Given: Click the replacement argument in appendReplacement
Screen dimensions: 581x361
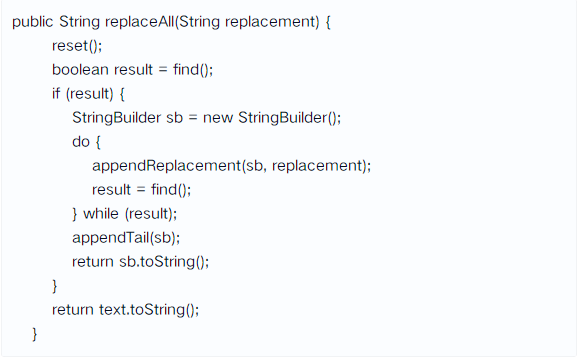Looking at the screenshot, I should 319,166.
